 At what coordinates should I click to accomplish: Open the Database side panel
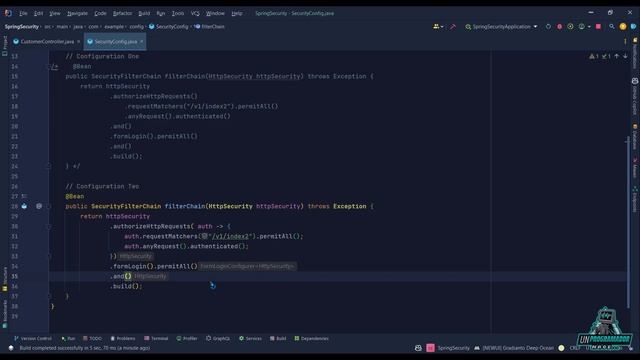tap(635, 137)
